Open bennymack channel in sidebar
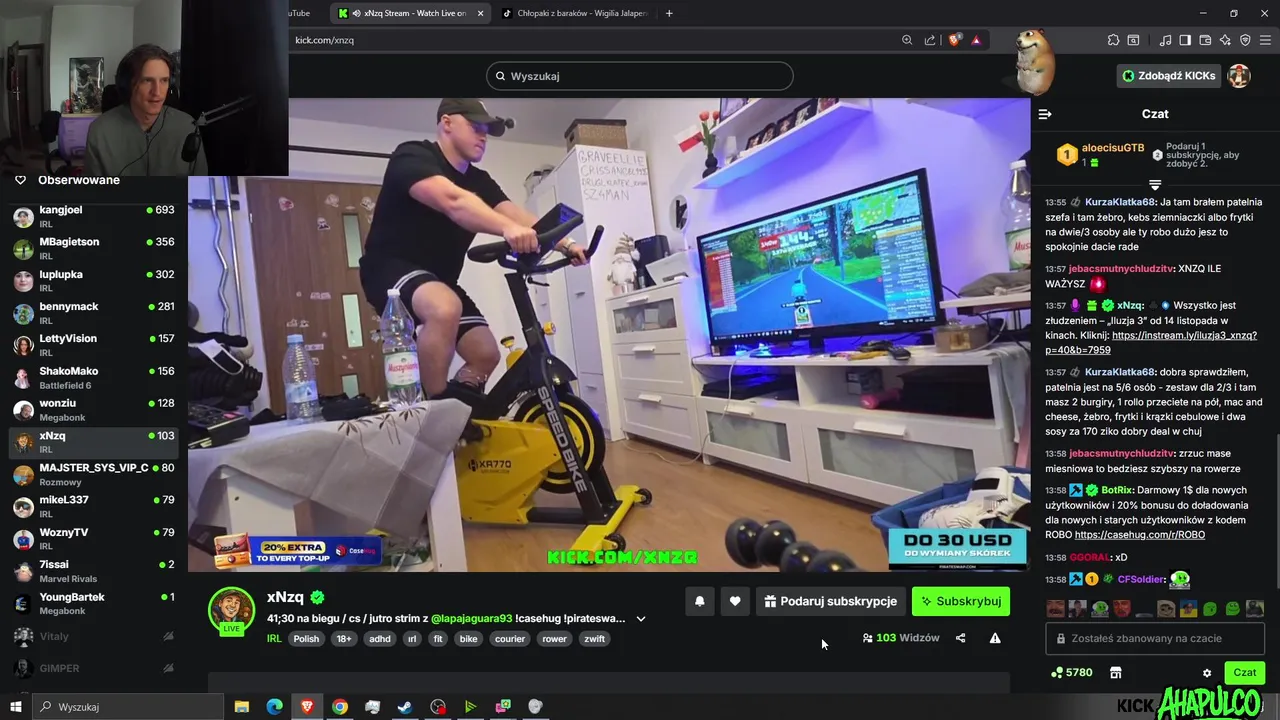The image size is (1280, 720). [x=94, y=312]
